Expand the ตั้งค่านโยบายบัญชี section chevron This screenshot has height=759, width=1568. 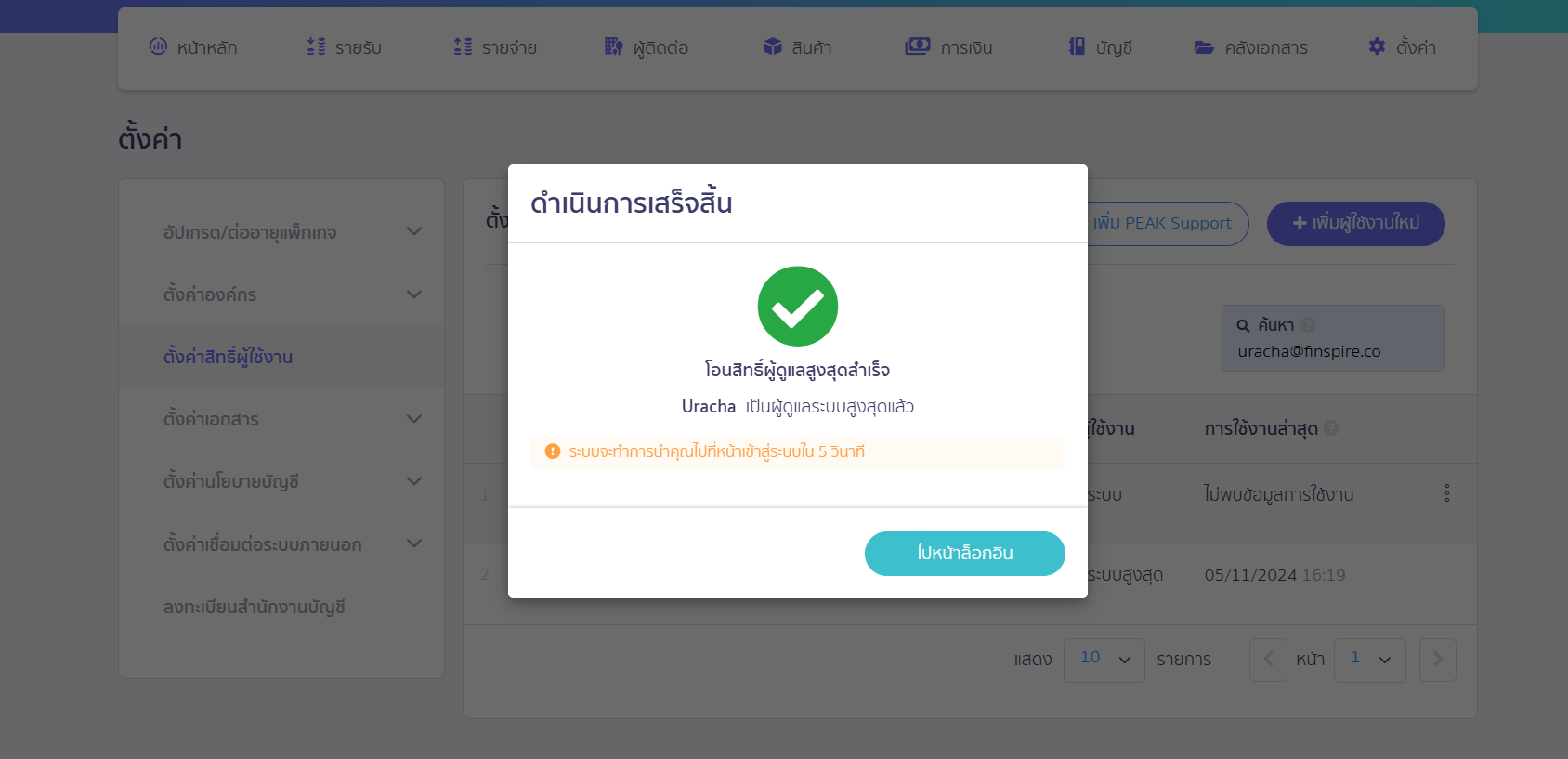click(x=414, y=480)
